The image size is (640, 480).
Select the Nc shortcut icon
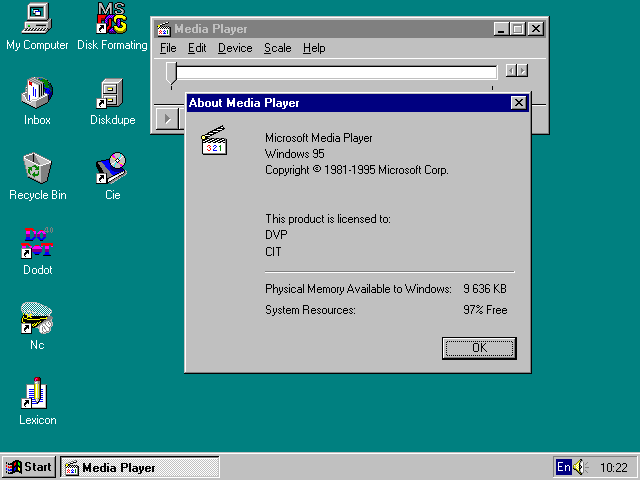coord(37,319)
